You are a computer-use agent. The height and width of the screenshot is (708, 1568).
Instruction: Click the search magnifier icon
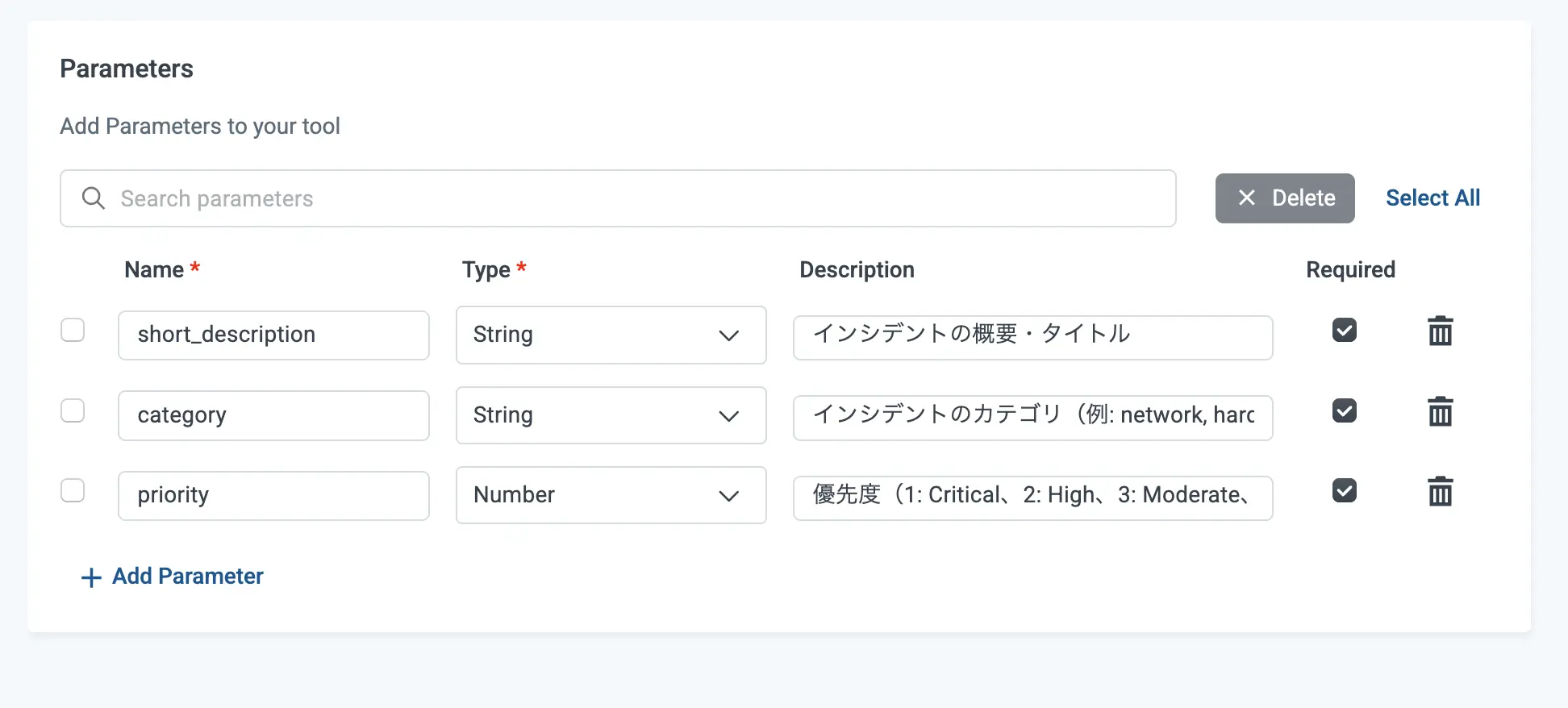coord(94,198)
